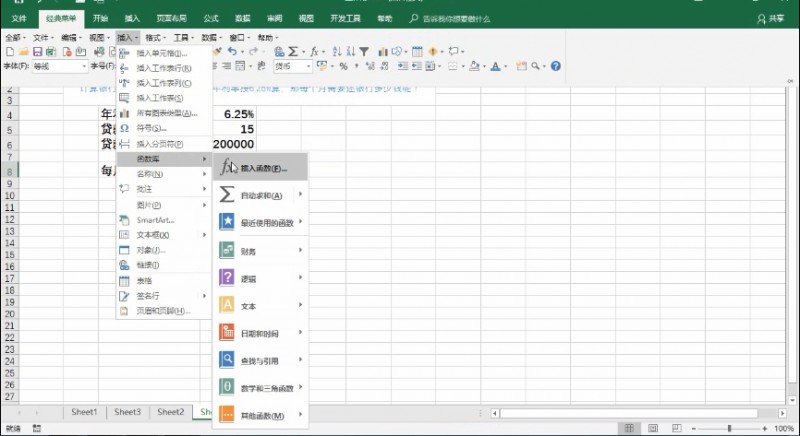Switch to Page Layout view in status bar
The image size is (800, 436).
click(653, 428)
